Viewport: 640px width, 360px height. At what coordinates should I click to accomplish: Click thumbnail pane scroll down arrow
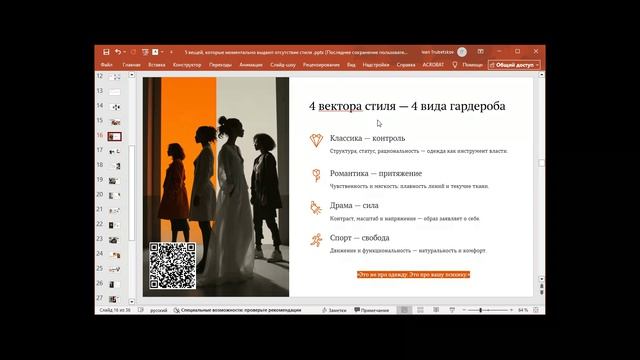pyautogui.click(x=131, y=302)
